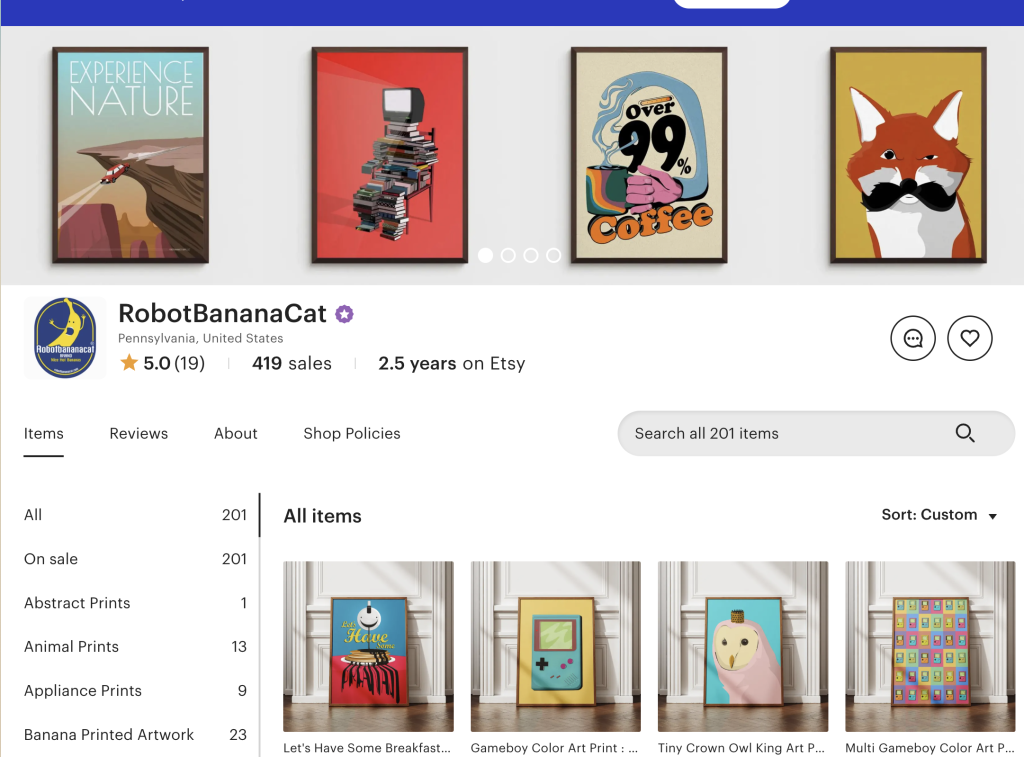Favorite the shop with the heart icon
The width and height of the screenshot is (1024, 757).
point(969,337)
